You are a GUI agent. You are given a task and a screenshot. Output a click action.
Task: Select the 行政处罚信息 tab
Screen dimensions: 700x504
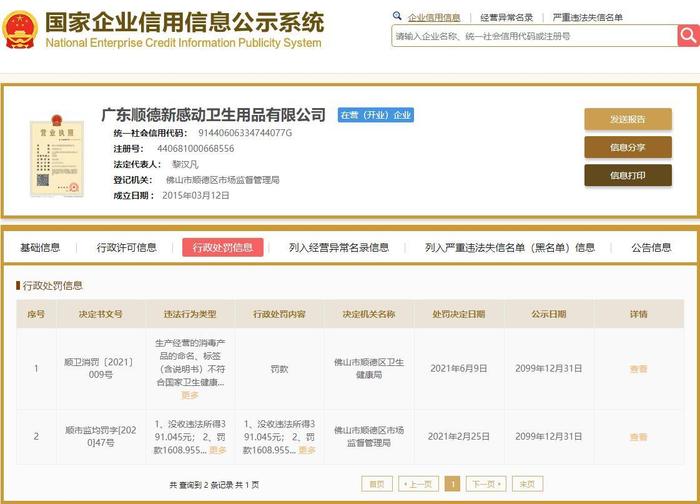click(x=223, y=247)
